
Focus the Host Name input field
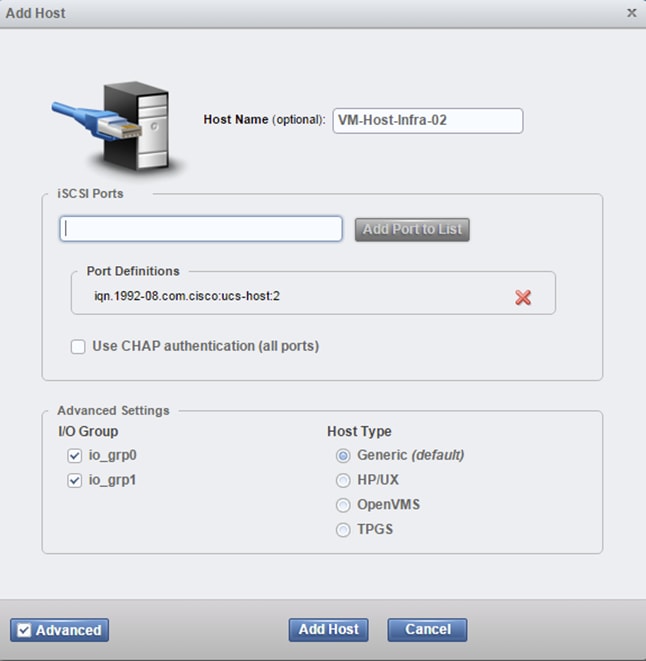coord(428,121)
